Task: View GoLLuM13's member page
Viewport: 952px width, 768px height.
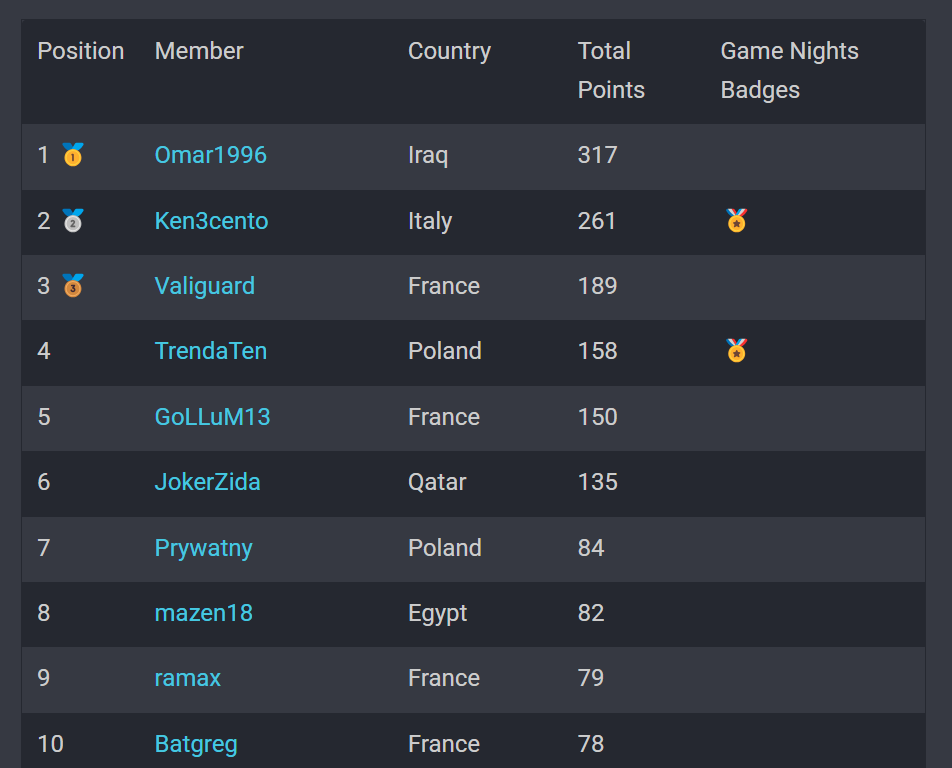Action: tap(212, 417)
